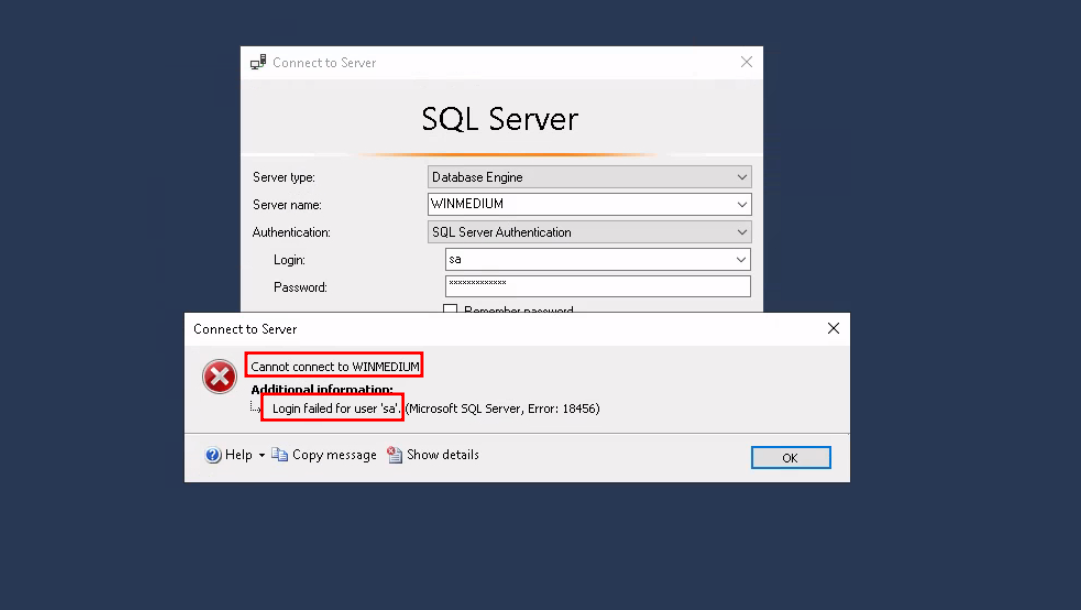Open the Server type dropdown
The height and width of the screenshot is (610, 1081).
click(741, 177)
